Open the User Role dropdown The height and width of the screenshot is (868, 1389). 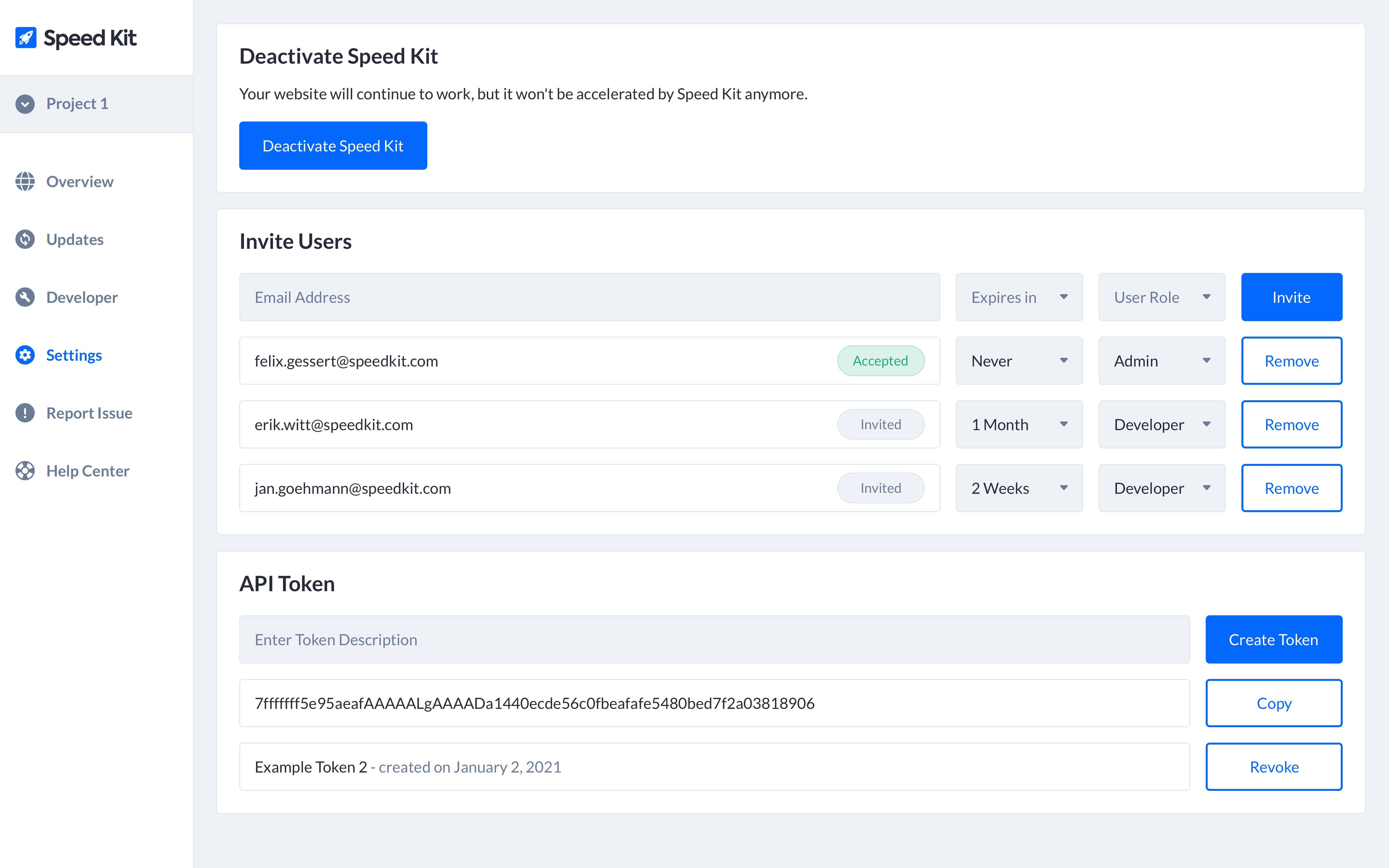coord(1162,297)
